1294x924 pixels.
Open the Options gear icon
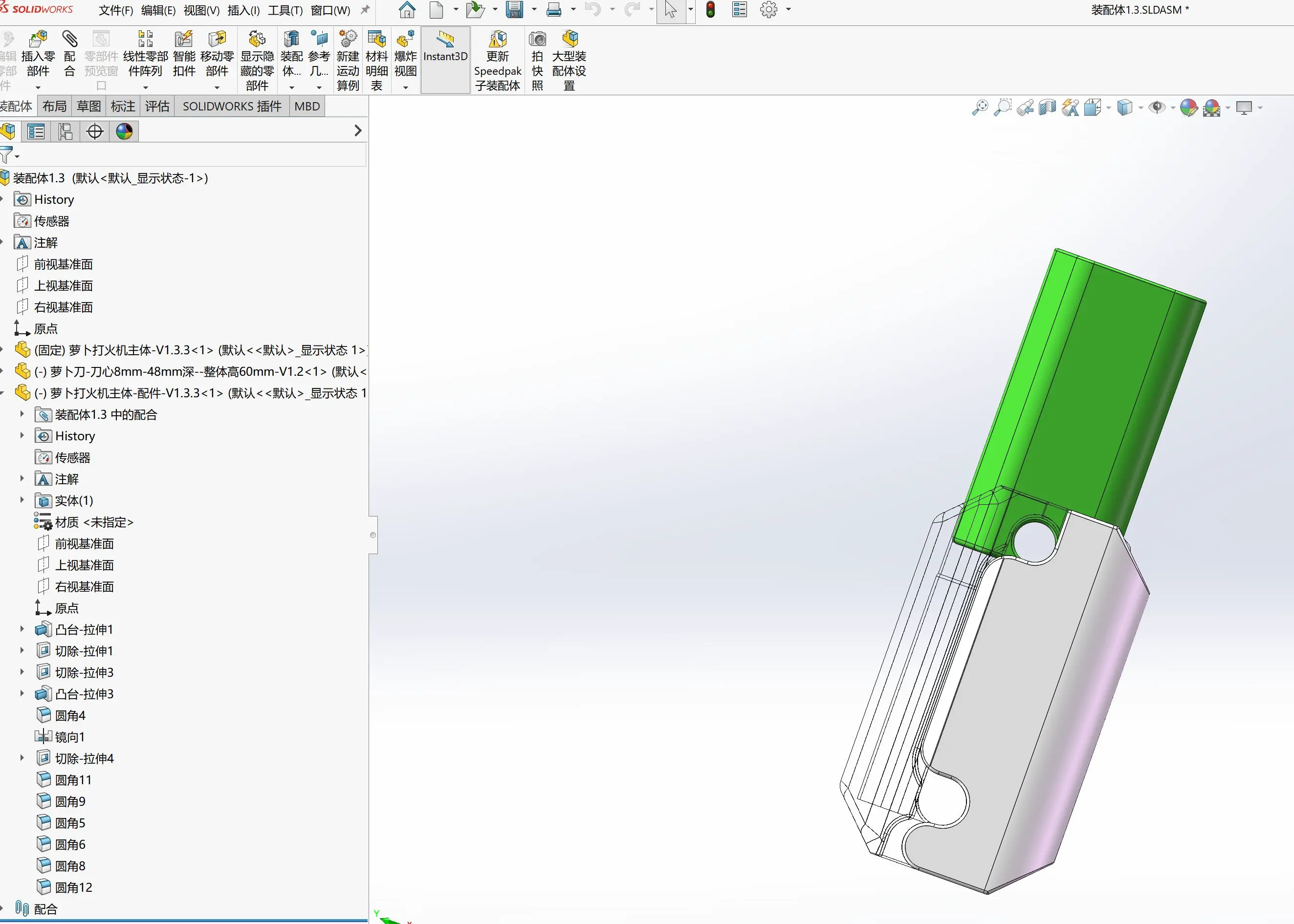point(768,10)
